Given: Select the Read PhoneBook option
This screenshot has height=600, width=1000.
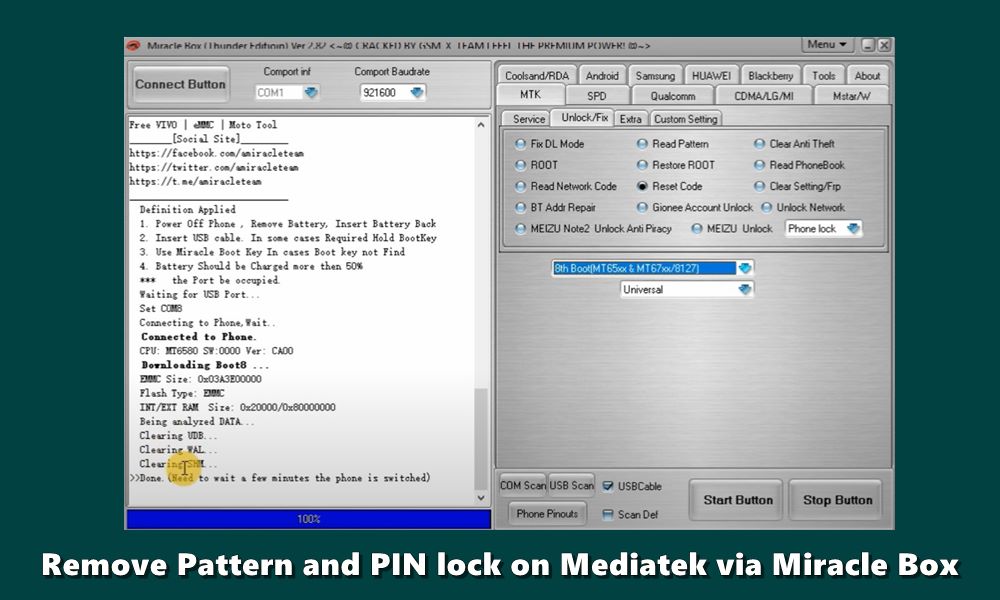Looking at the screenshot, I should click(759, 165).
